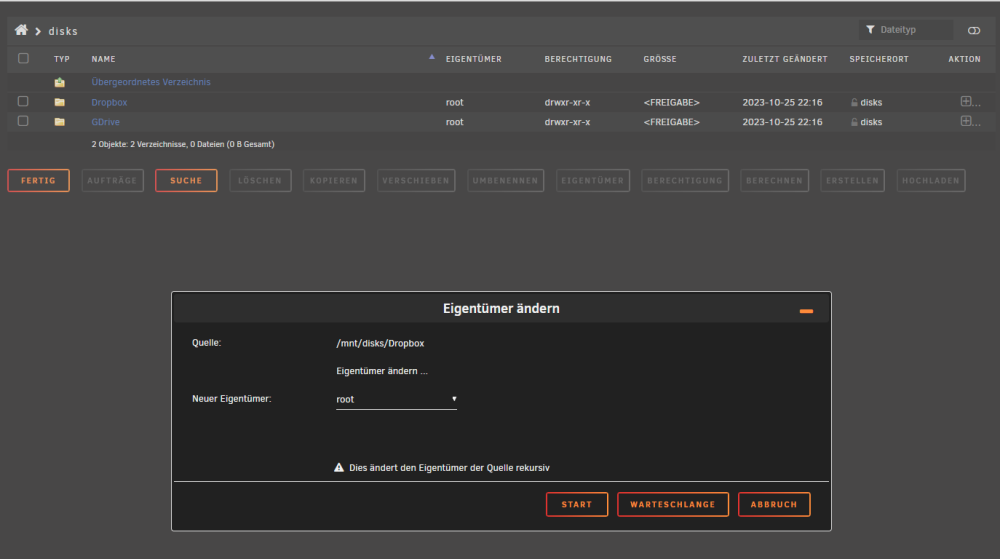Open the Neuer Eigentümer dropdown
The image size is (1000, 559).
tap(396, 399)
